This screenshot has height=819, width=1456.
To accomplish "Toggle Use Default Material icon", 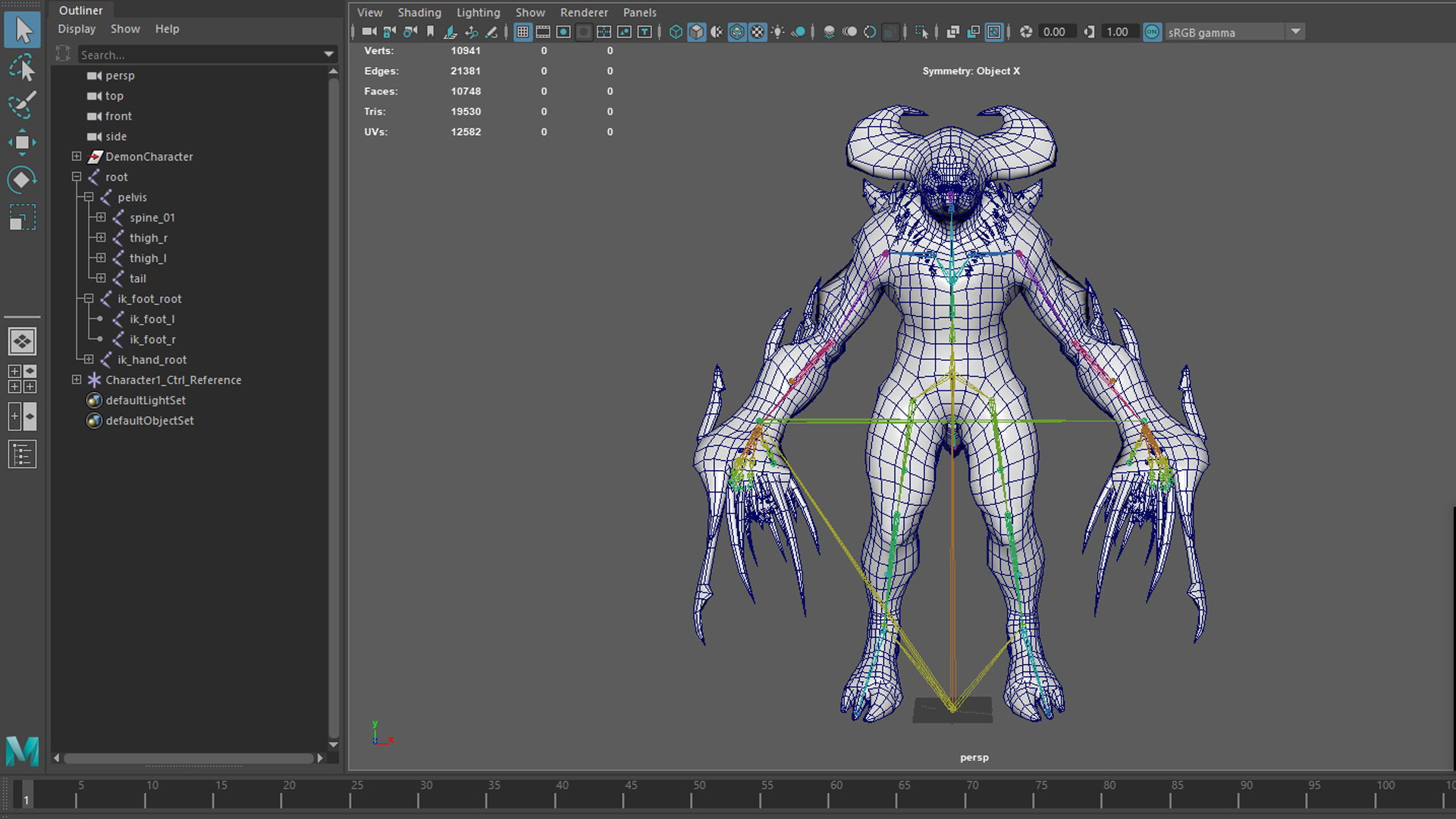I will tap(717, 32).
